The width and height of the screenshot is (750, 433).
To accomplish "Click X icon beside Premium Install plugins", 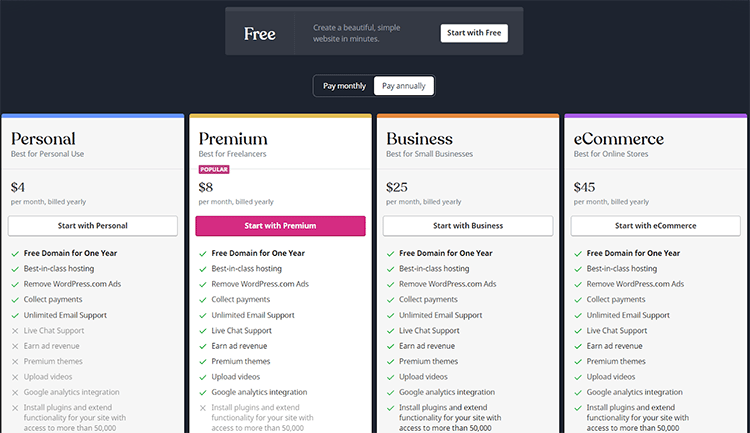I will (x=203, y=408).
